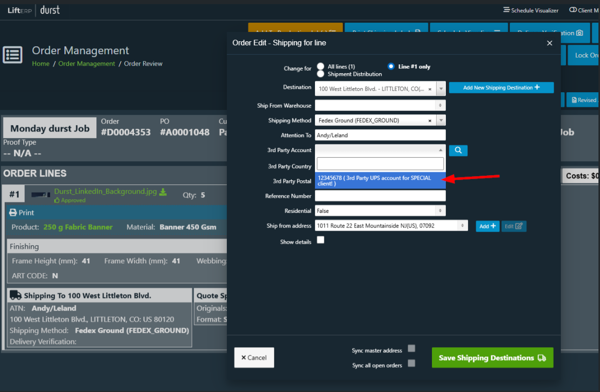Image resolution: width=600 pixels, height=392 pixels.
Task: Select the All lines (1) radio option
Action: (x=321, y=67)
